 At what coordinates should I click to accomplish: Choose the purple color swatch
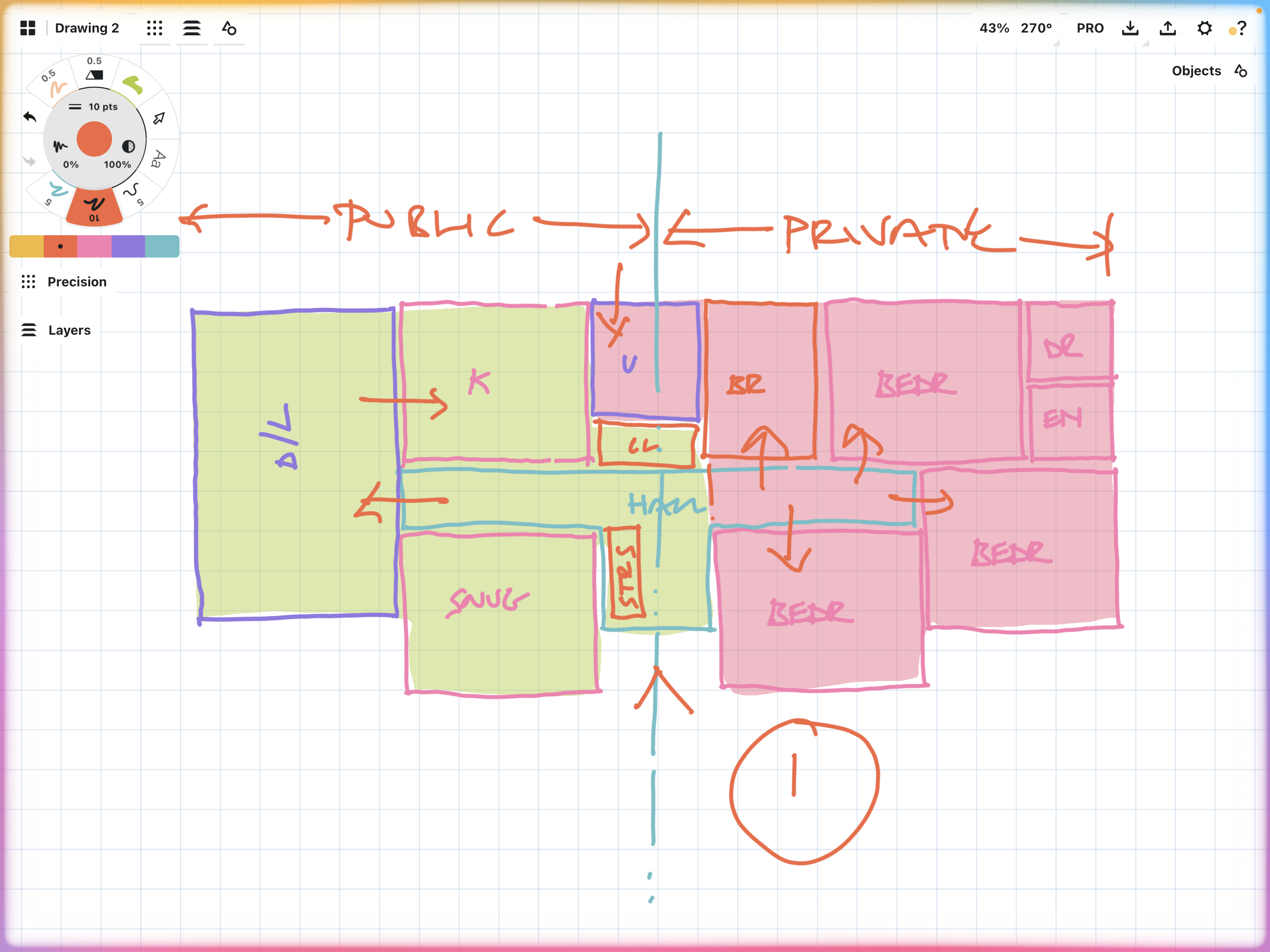pyautogui.click(x=128, y=246)
